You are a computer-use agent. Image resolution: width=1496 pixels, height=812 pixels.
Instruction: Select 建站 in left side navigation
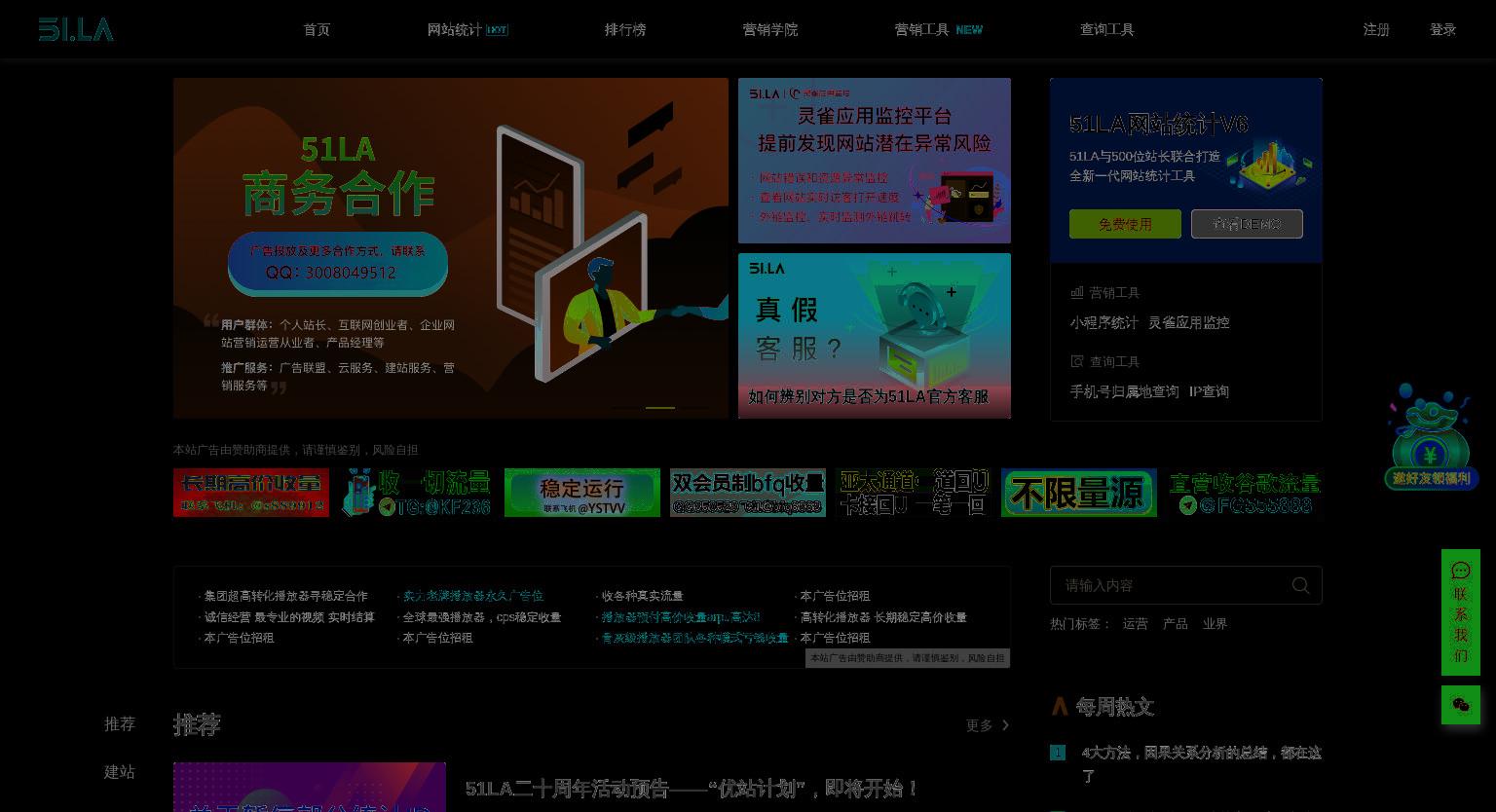[x=120, y=772]
